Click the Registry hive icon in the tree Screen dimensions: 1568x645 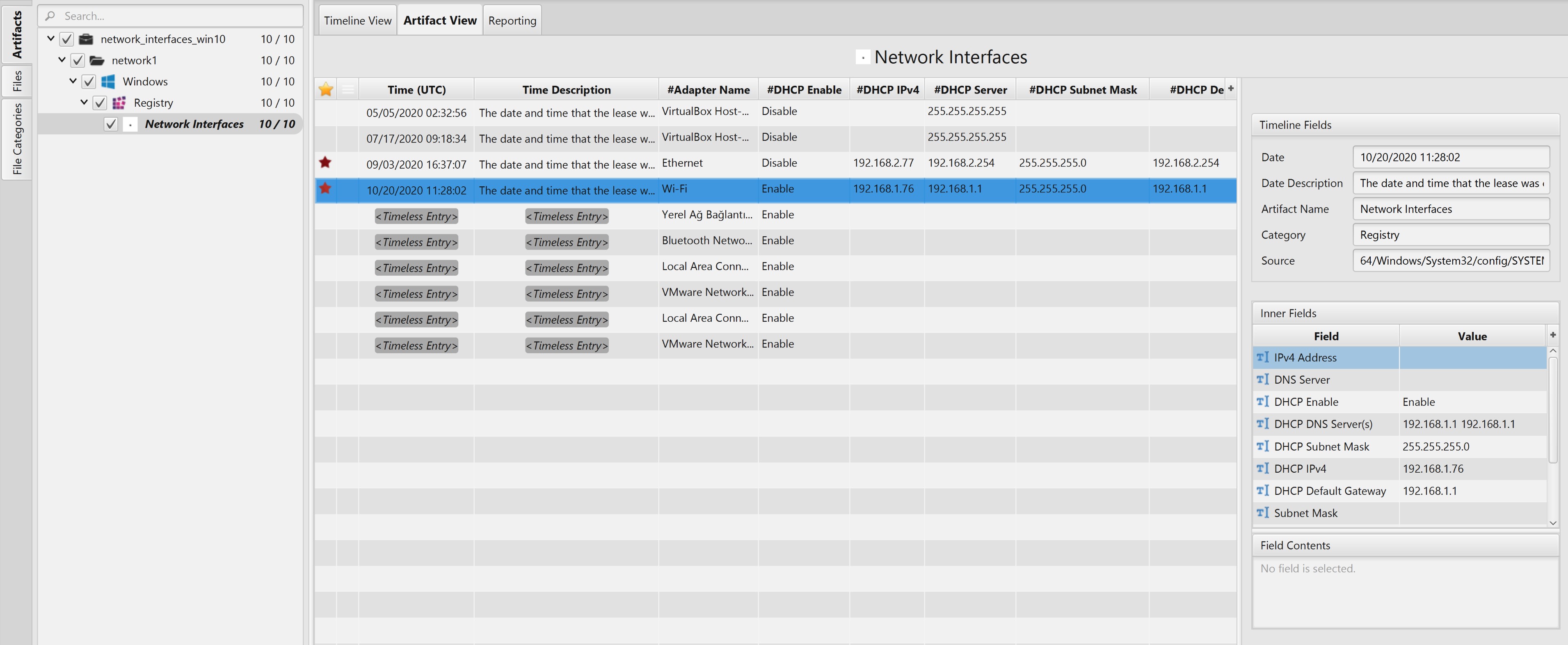pyautogui.click(x=120, y=102)
